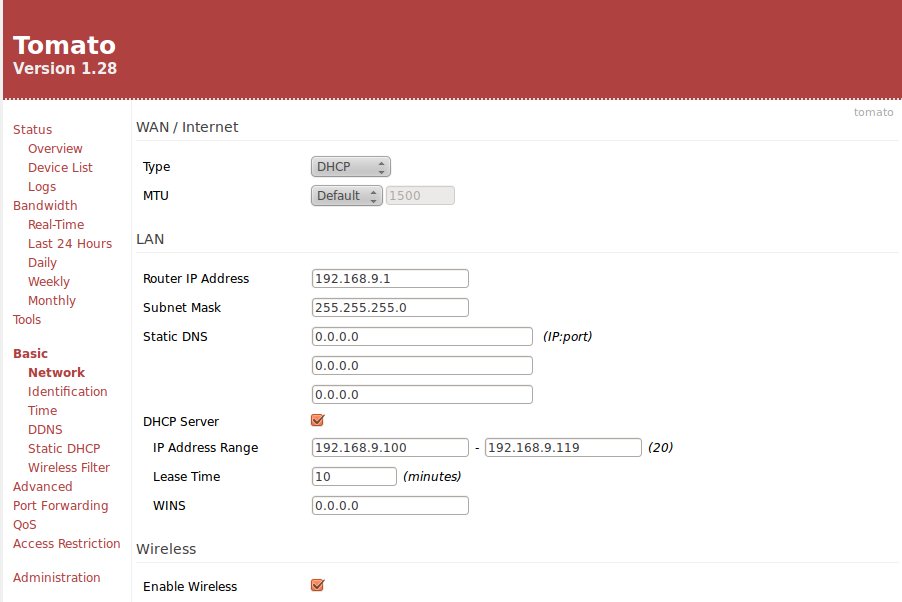This screenshot has width=902, height=602.
Task: Open Daily bandwidth page
Action: 43,262
